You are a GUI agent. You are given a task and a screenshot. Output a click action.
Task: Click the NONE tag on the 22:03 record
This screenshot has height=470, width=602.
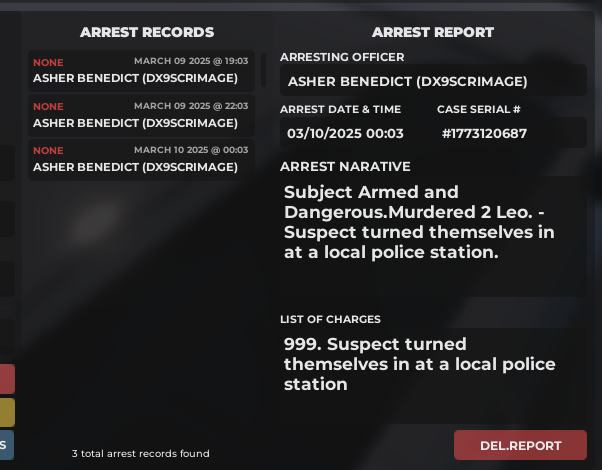[48, 107]
